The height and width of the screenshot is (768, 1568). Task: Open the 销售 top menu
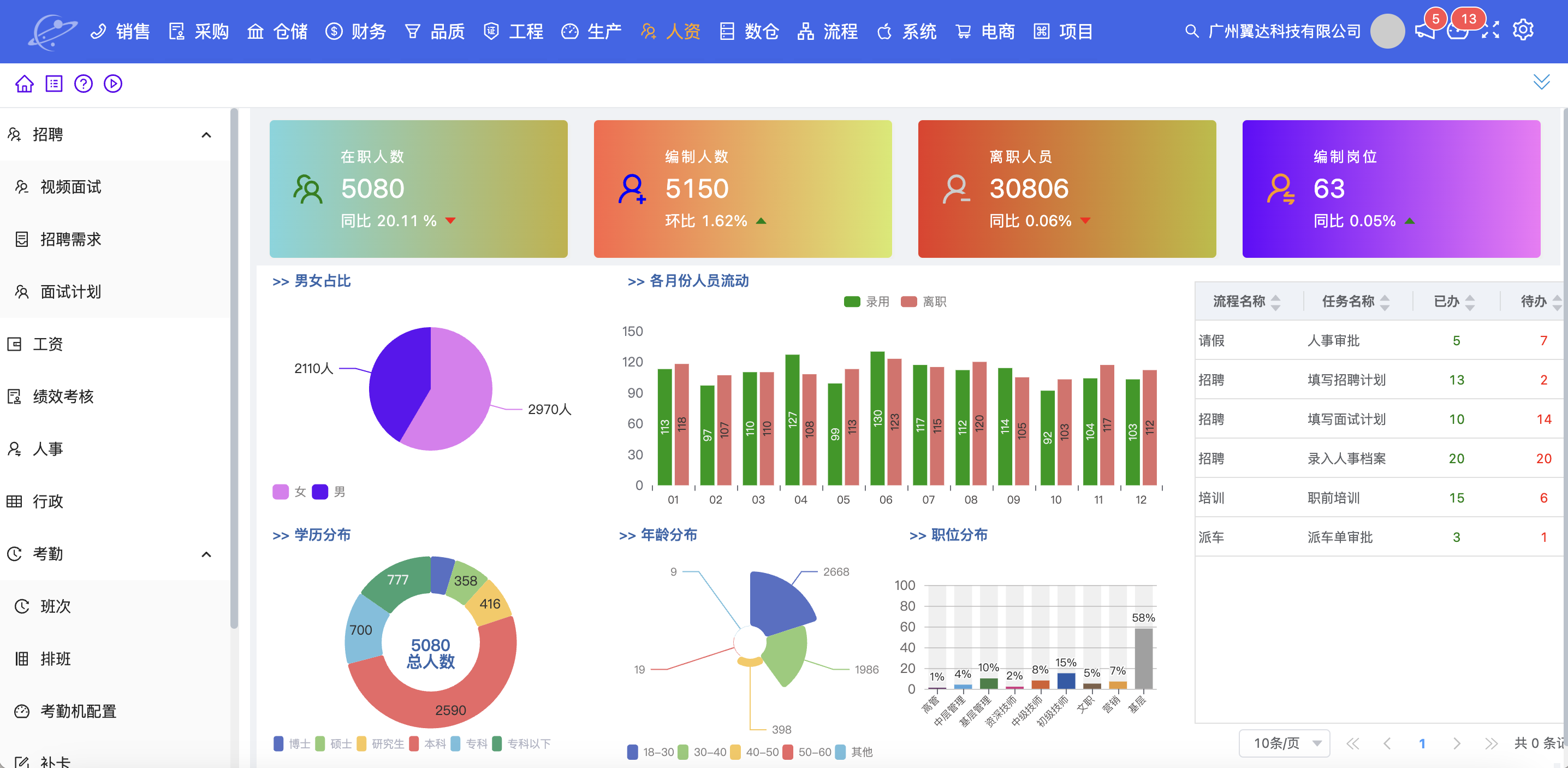[x=120, y=31]
